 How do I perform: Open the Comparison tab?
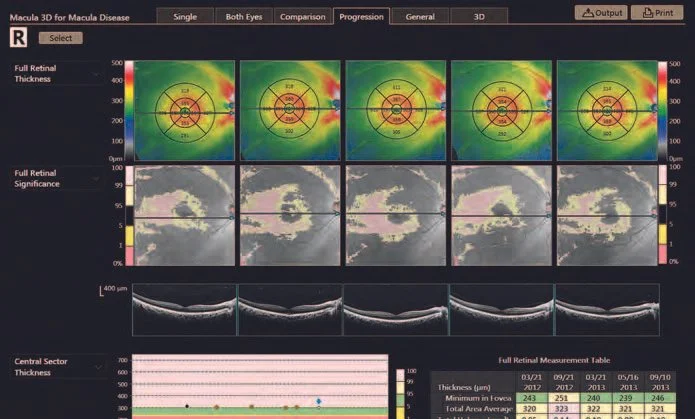pyautogui.click(x=303, y=17)
